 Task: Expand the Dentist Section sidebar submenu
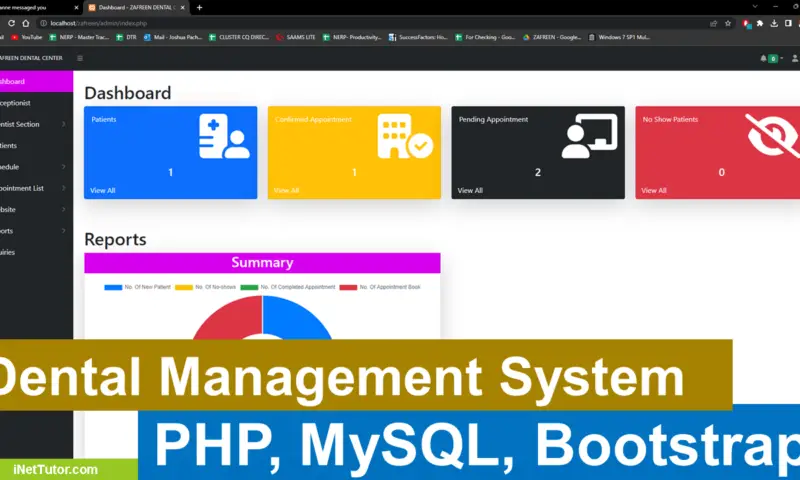click(x=33, y=124)
